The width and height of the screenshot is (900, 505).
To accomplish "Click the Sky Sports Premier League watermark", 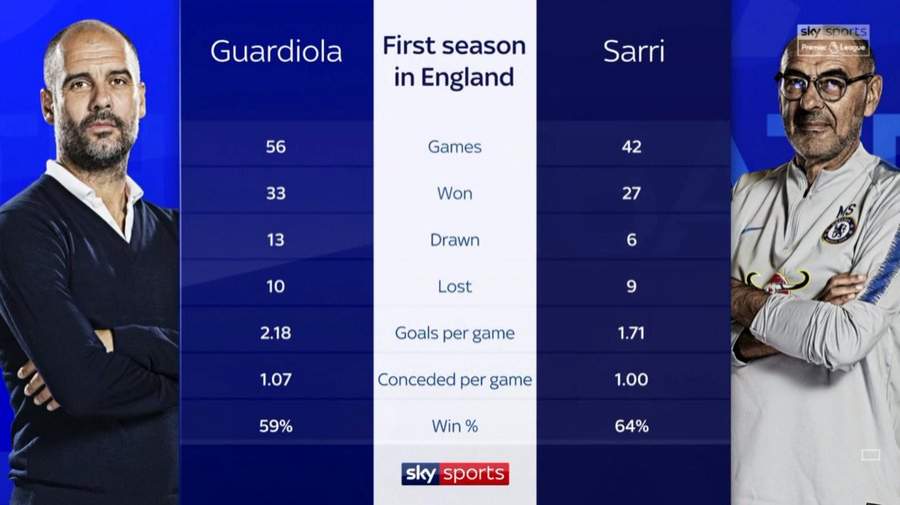I will tap(833, 40).
